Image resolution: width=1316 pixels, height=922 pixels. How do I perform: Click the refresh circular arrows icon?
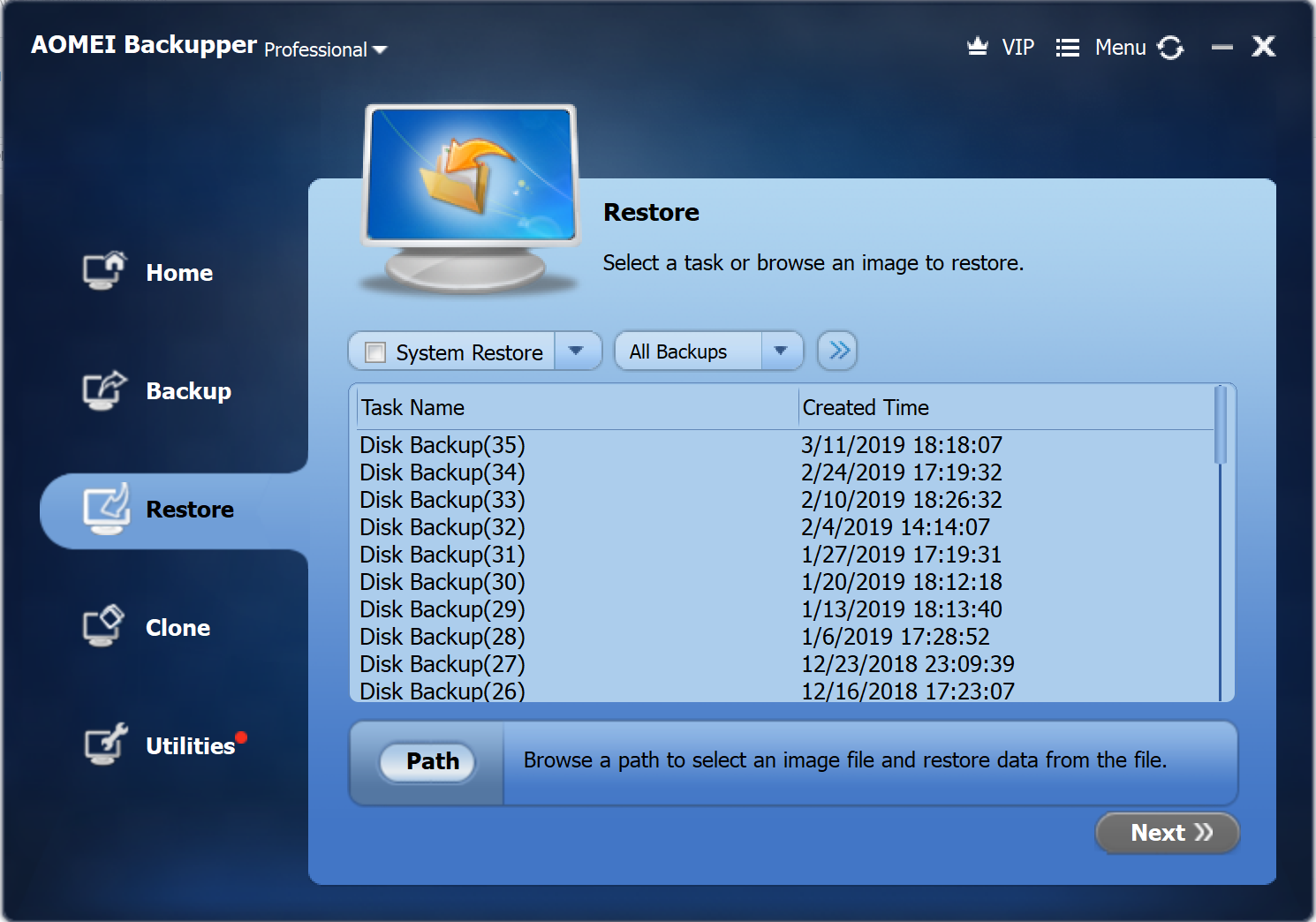tap(1170, 48)
